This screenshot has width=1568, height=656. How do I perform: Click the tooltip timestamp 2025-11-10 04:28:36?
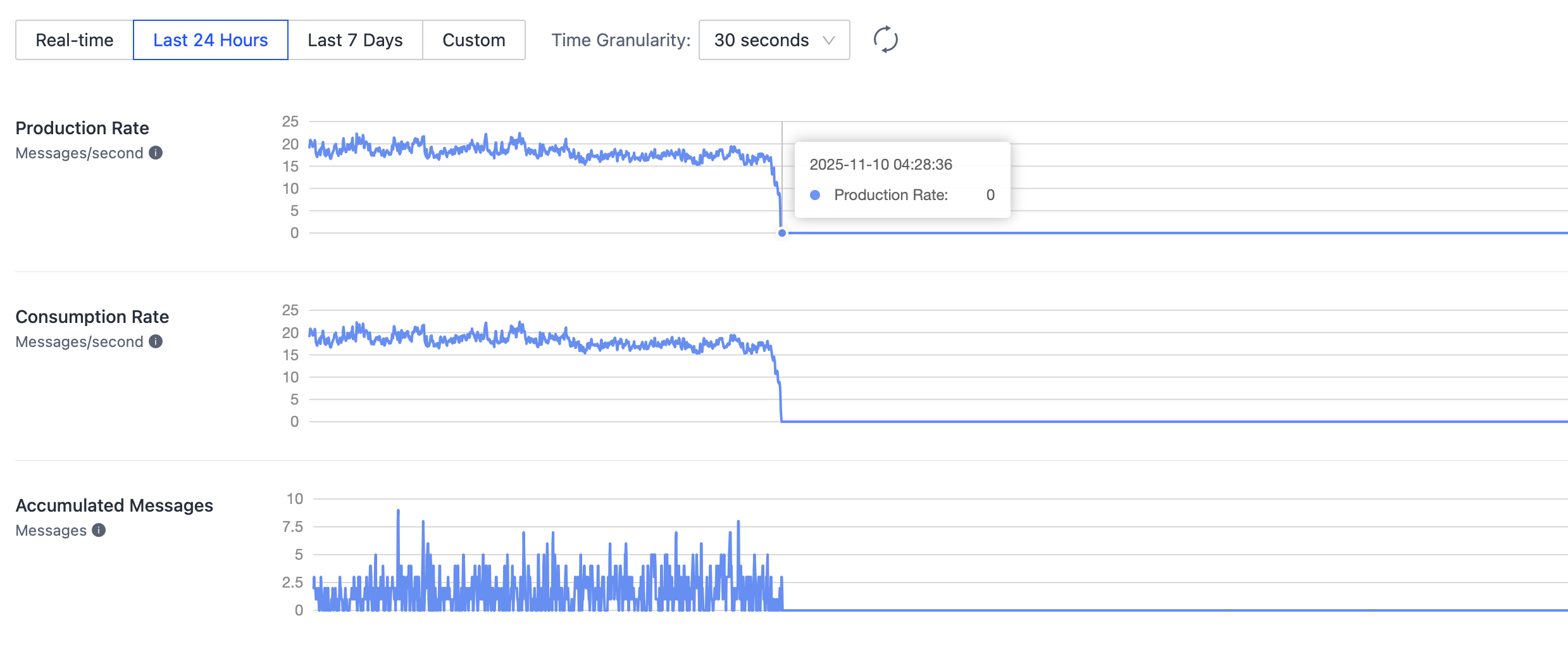(x=881, y=165)
